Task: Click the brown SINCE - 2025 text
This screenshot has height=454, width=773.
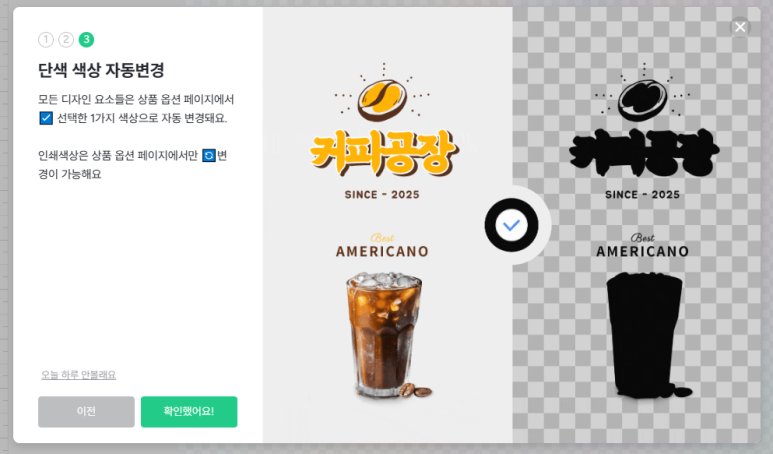Action: 382,195
